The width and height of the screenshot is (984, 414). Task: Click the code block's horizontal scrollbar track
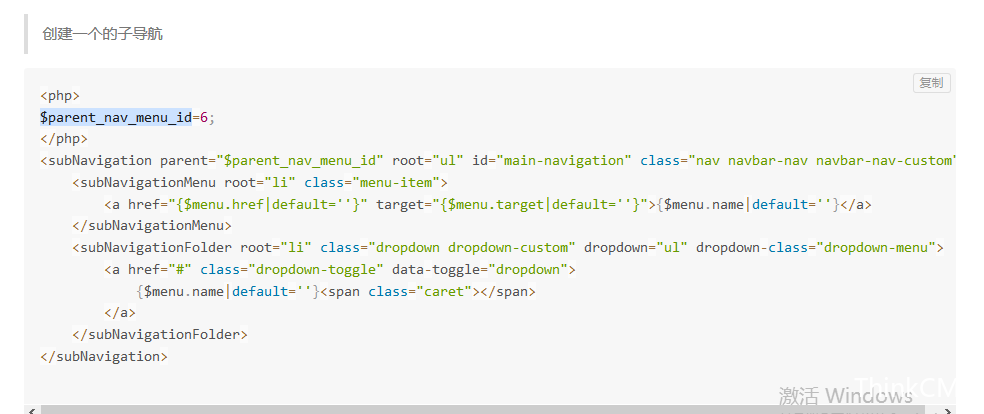(489, 410)
